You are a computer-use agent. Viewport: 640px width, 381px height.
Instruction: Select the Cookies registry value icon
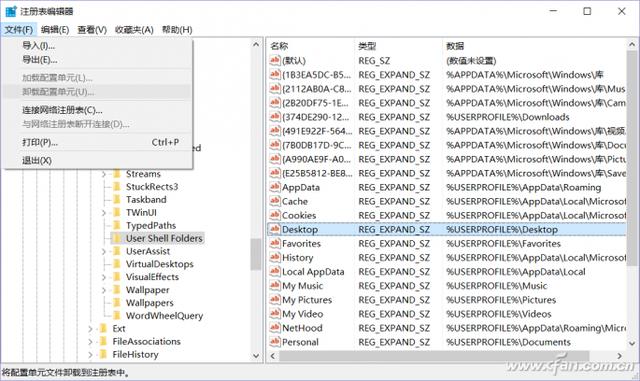pyautogui.click(x=275, y=215)
